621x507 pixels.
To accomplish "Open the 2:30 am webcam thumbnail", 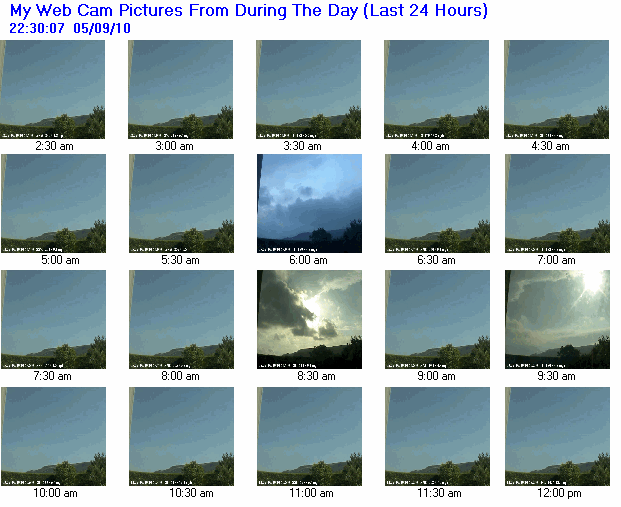I will [52, 89].
